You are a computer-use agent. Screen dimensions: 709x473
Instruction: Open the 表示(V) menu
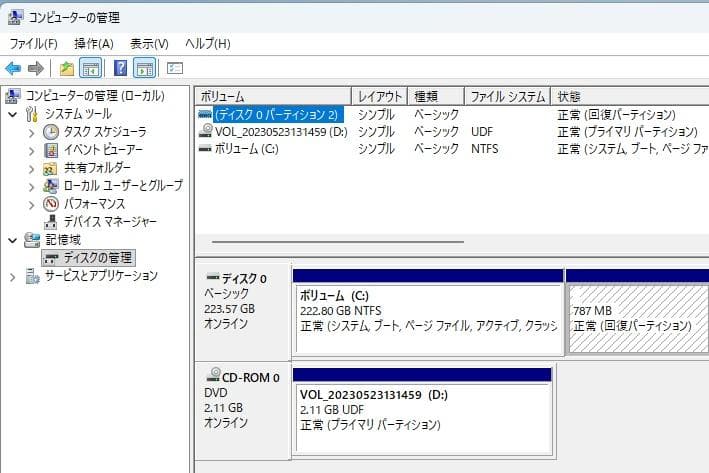pos(149,44)
